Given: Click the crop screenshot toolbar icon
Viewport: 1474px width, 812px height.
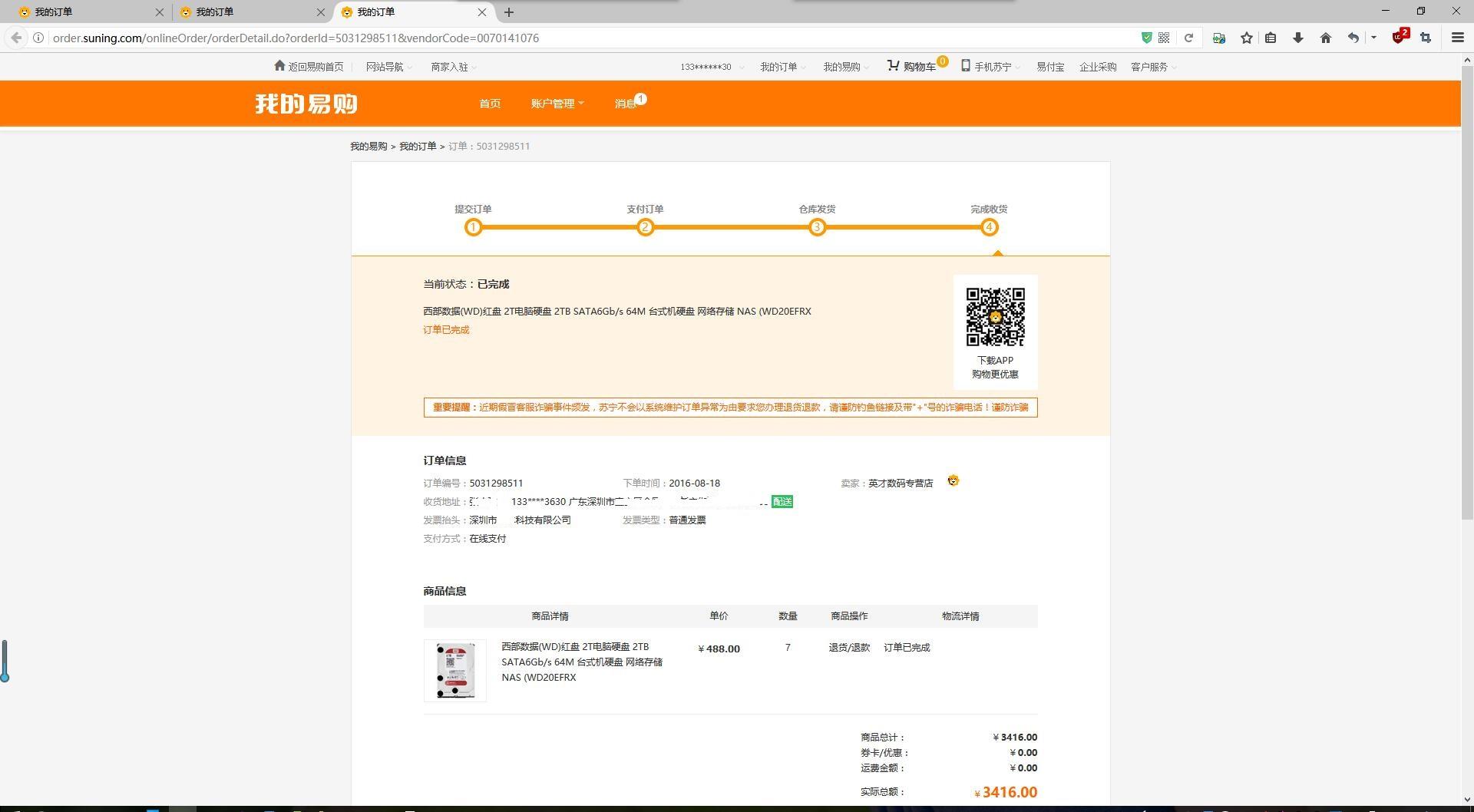Looking at the screenshot, I should point(1426,38).
